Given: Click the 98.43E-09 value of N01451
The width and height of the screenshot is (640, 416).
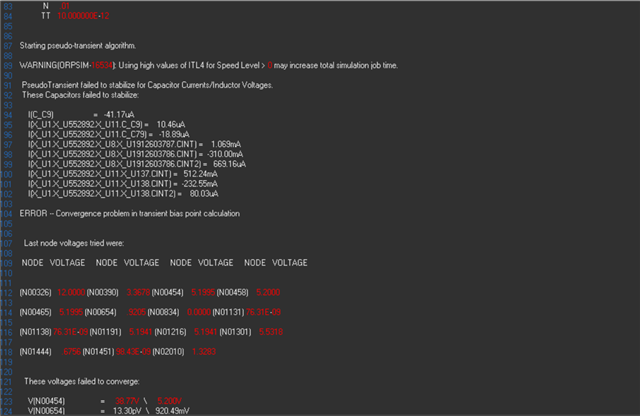Looking at the screenshot, I should pyautogui.click(x=133, y=351).
